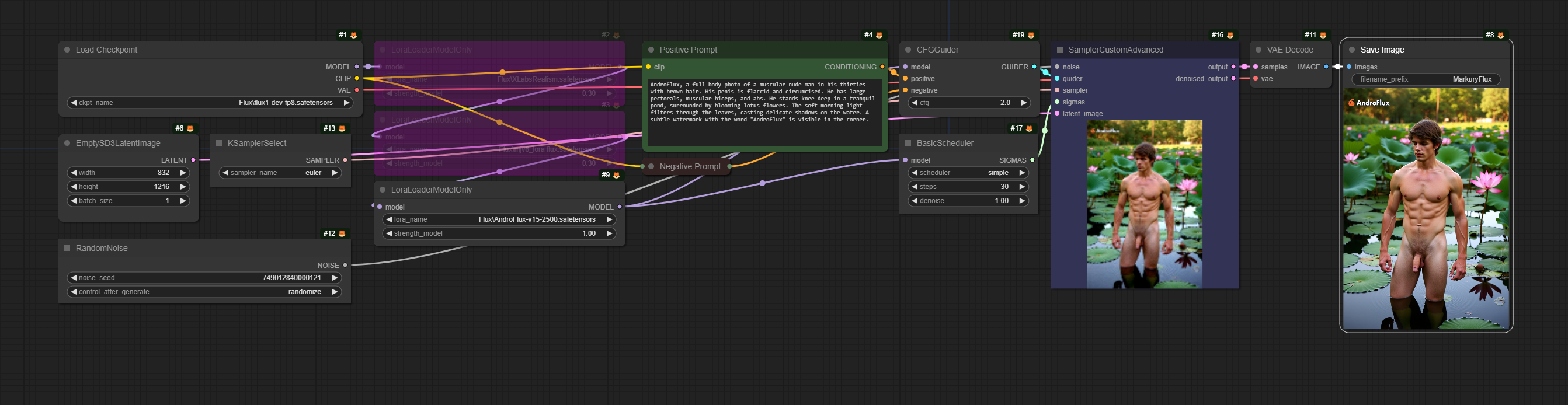Decrease the cfg value with left arrow
The height and width of the screenshot is (405, 1568).
(x=915, y=103)
